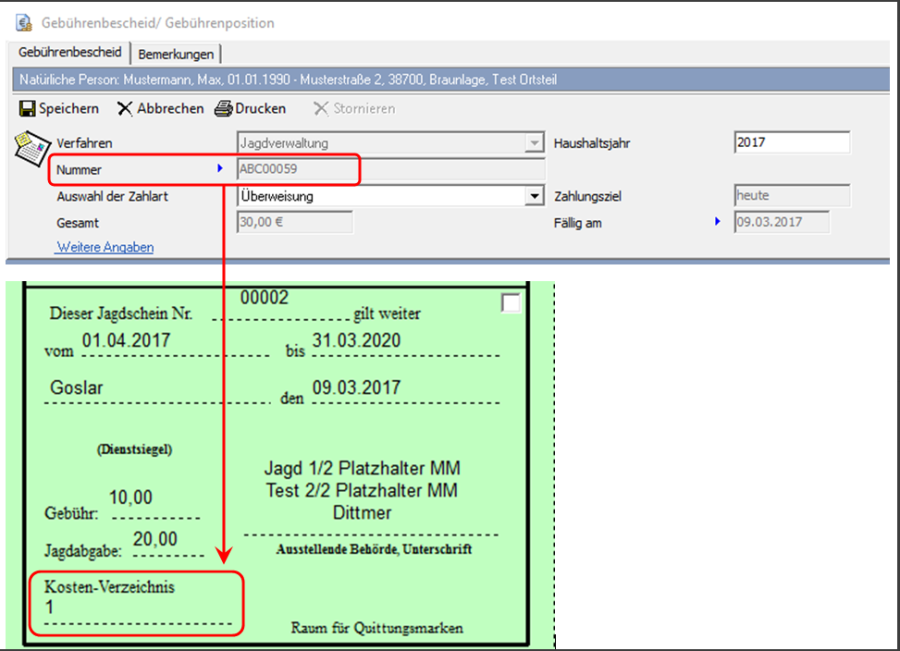Click the Speichern floppy disk icon
Screen dimensions: 900x651
[x=27, y=109]
